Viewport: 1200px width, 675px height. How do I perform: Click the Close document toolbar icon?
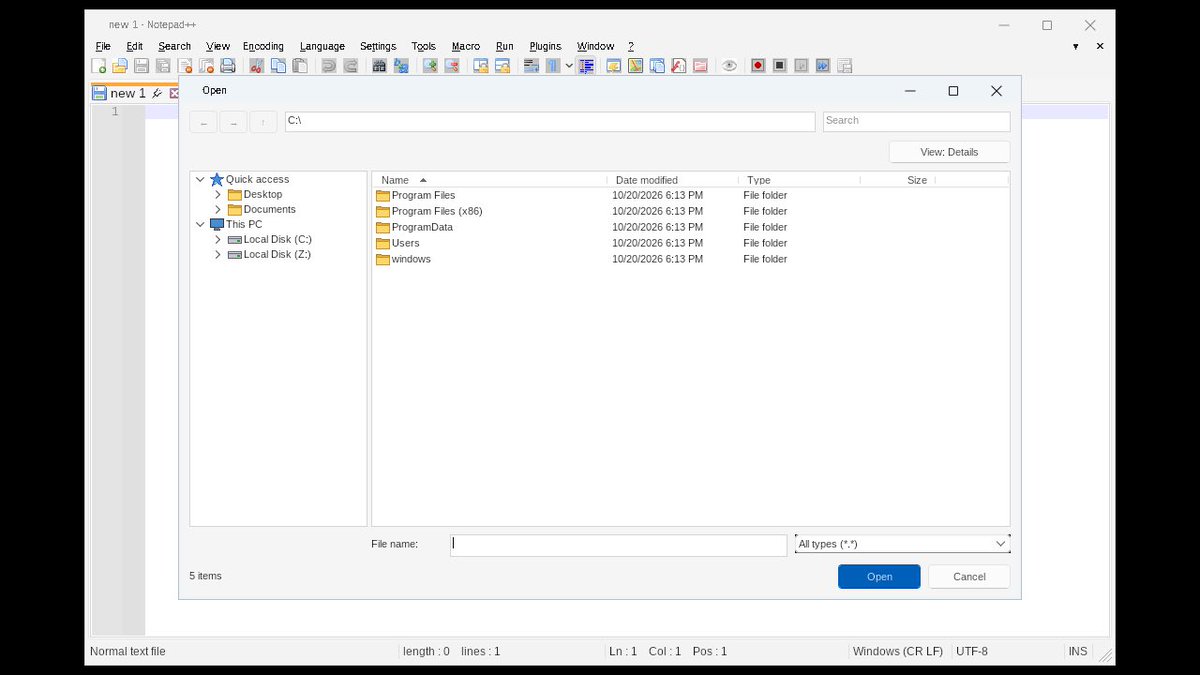185,66
